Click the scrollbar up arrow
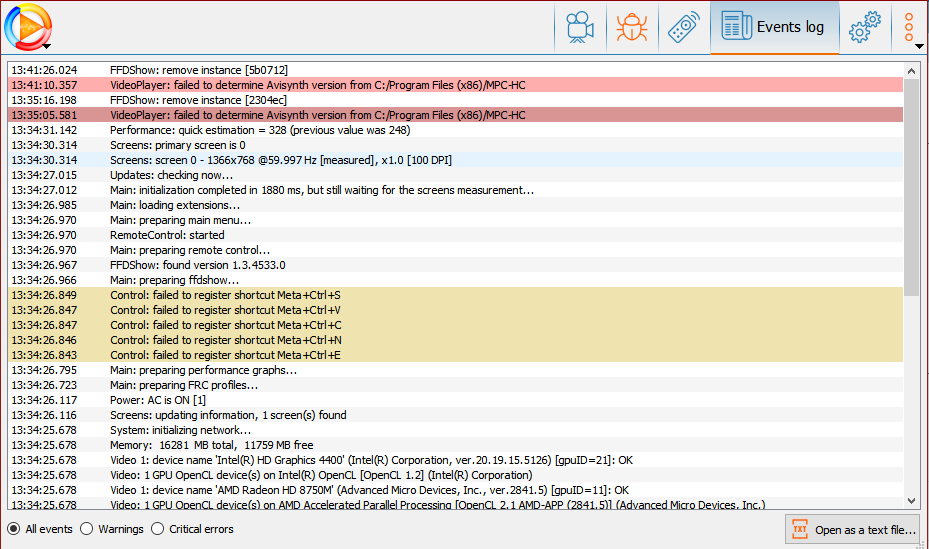 coord(911,71)
